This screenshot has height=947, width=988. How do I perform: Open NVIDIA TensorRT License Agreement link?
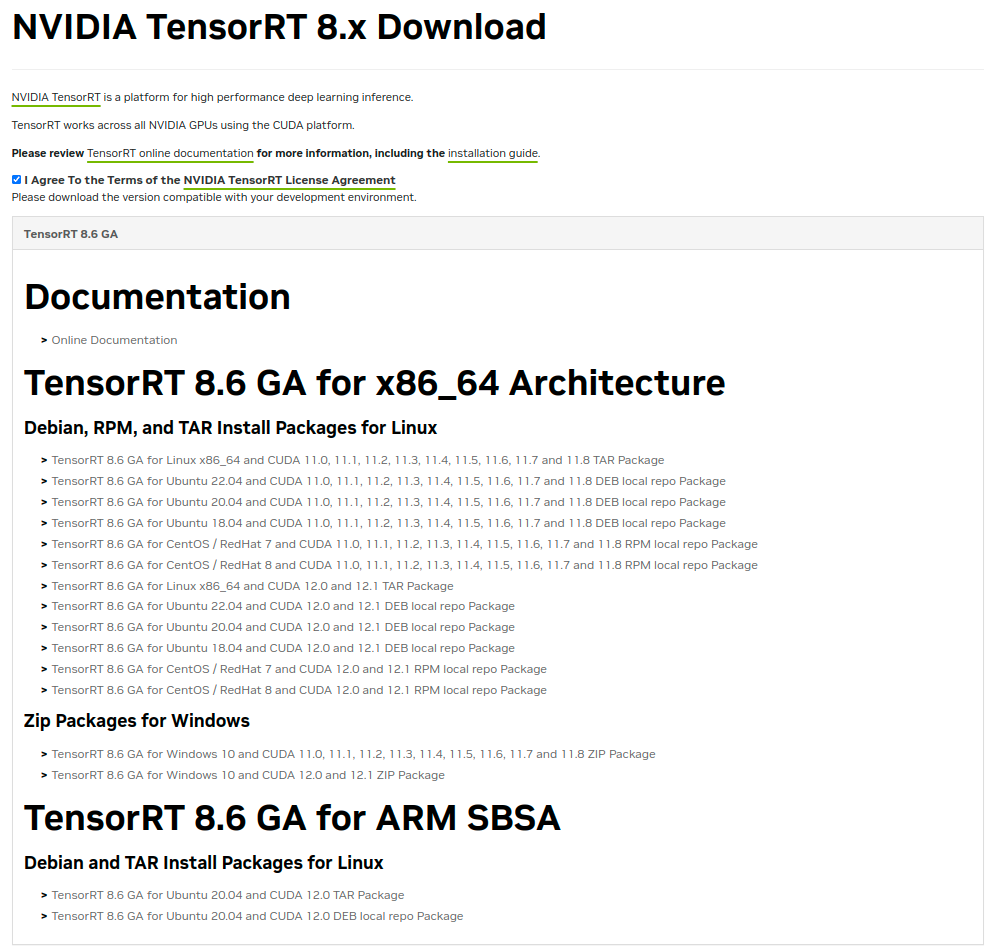289,180
